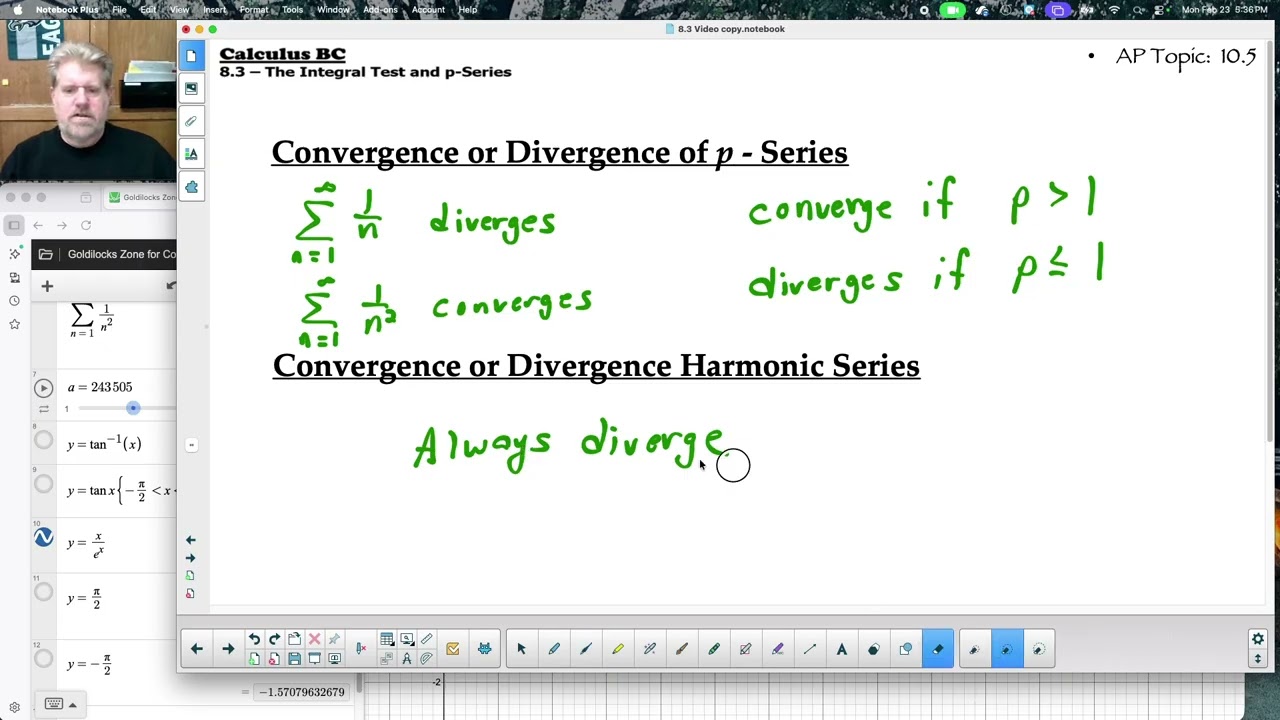
Task: Click the blue monster add-on icon in toolbar
Action: point(485,649)
